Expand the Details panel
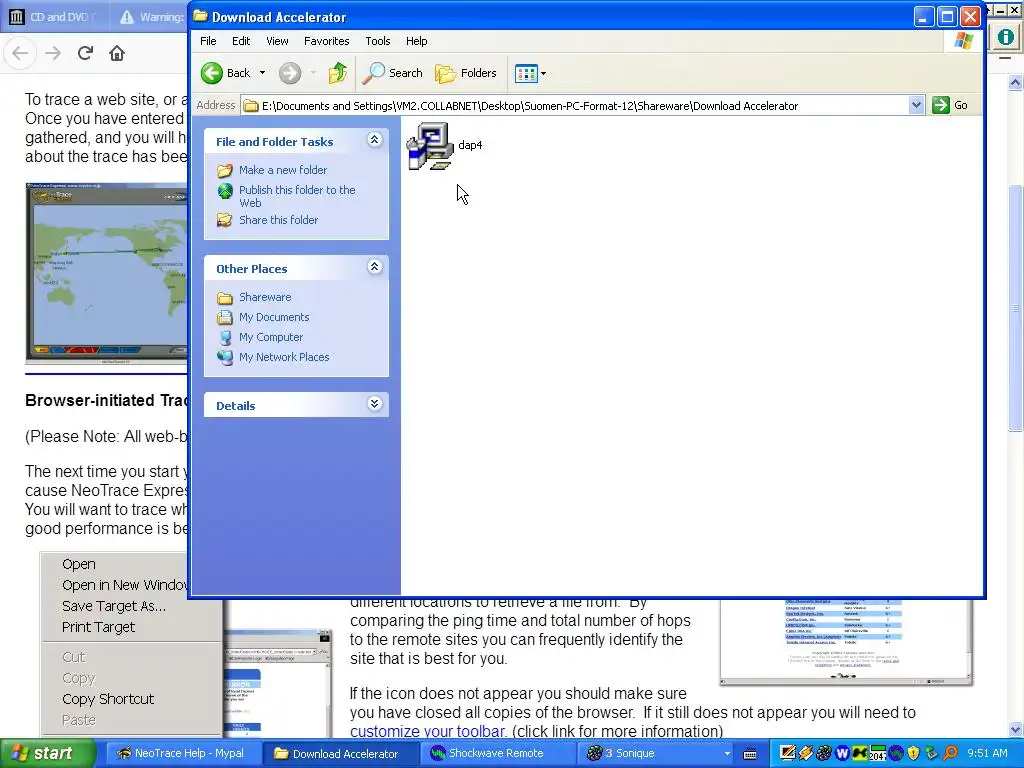Screen dimensions: 1024x768 tap(374, 404)
